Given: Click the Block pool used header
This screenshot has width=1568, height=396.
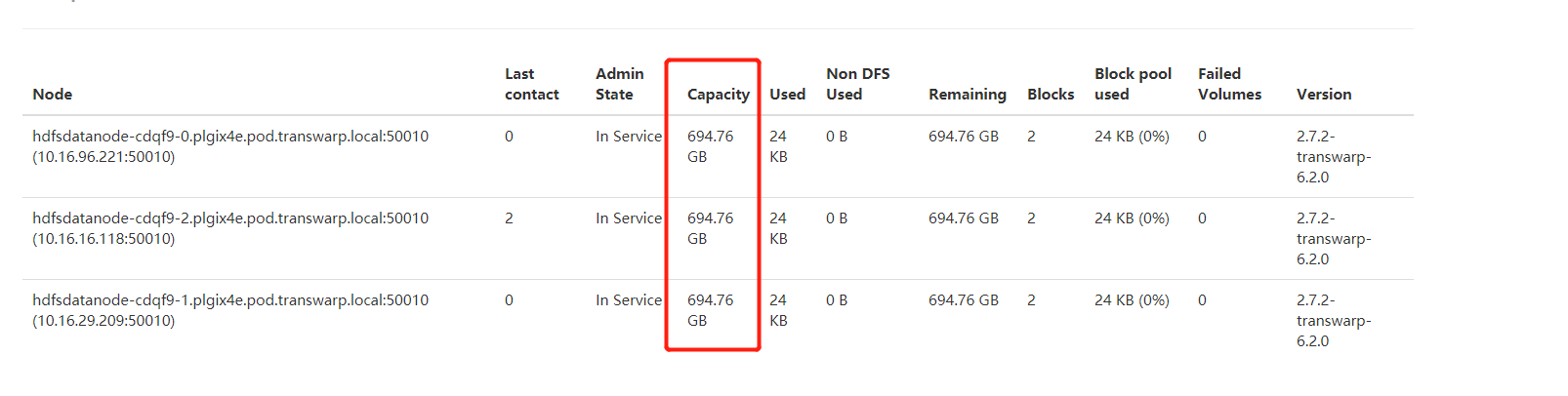Looking at the screenshot, I should click(x=1133, y=85).
